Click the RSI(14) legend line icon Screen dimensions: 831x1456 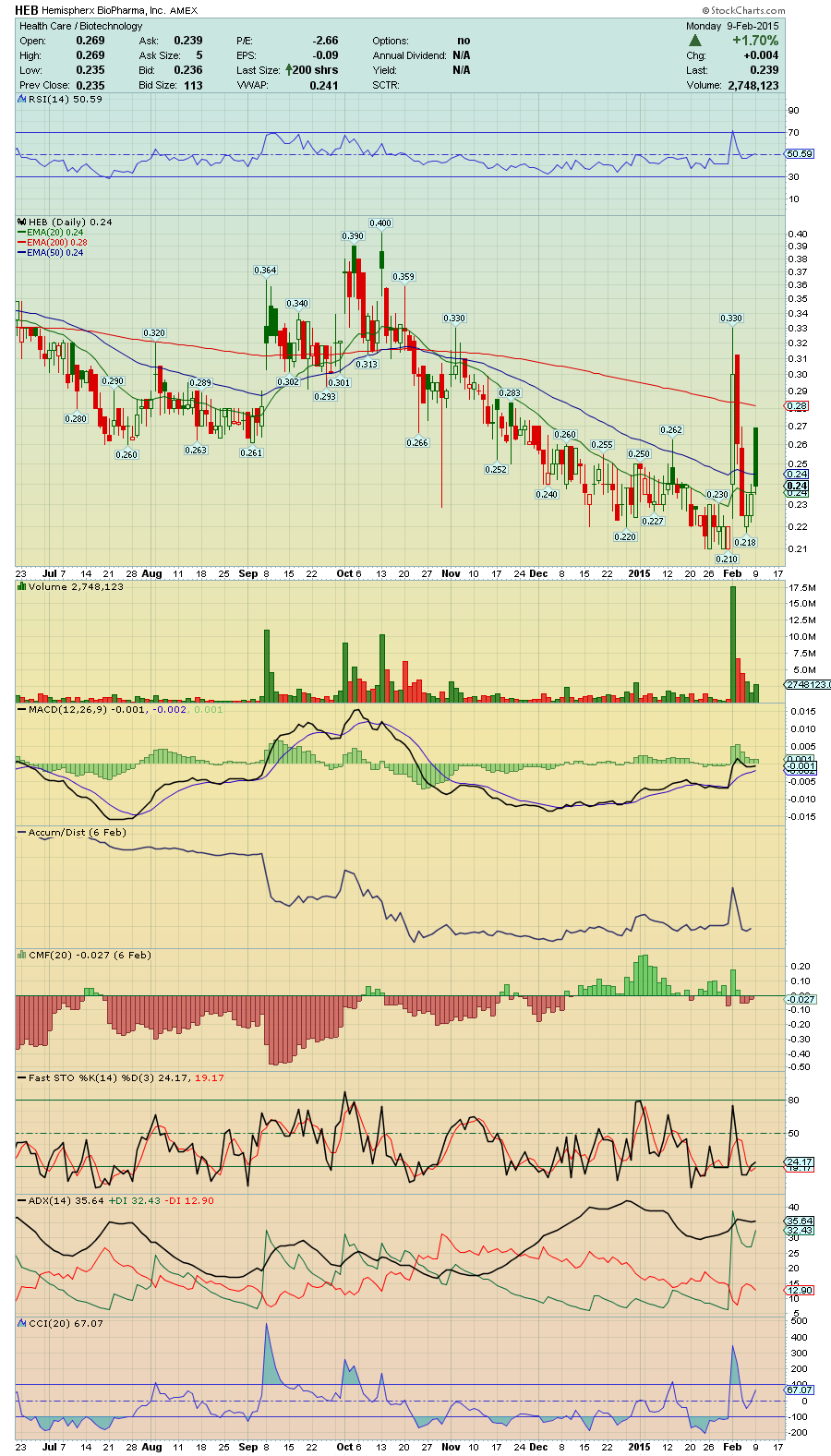click(22, 99)
